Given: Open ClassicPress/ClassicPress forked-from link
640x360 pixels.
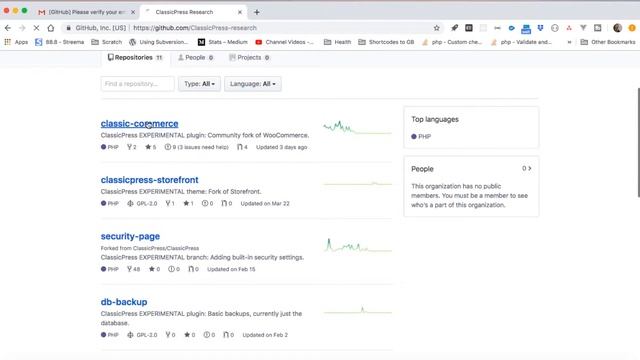Looking at the screenshot, I should point(165,248).
